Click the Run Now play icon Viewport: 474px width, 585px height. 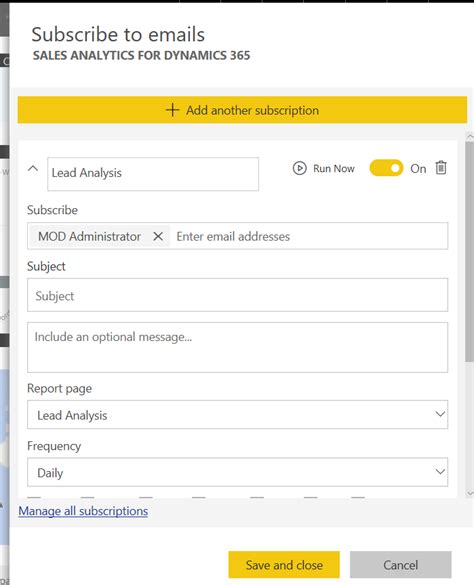point(299,168)
